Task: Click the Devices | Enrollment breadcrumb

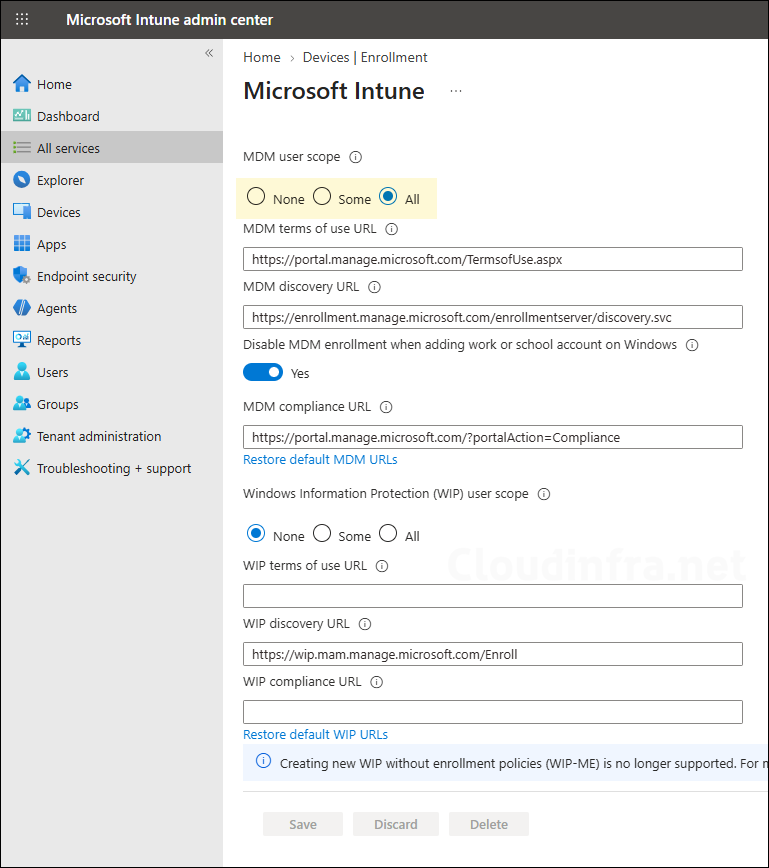Action: [365, 57]
